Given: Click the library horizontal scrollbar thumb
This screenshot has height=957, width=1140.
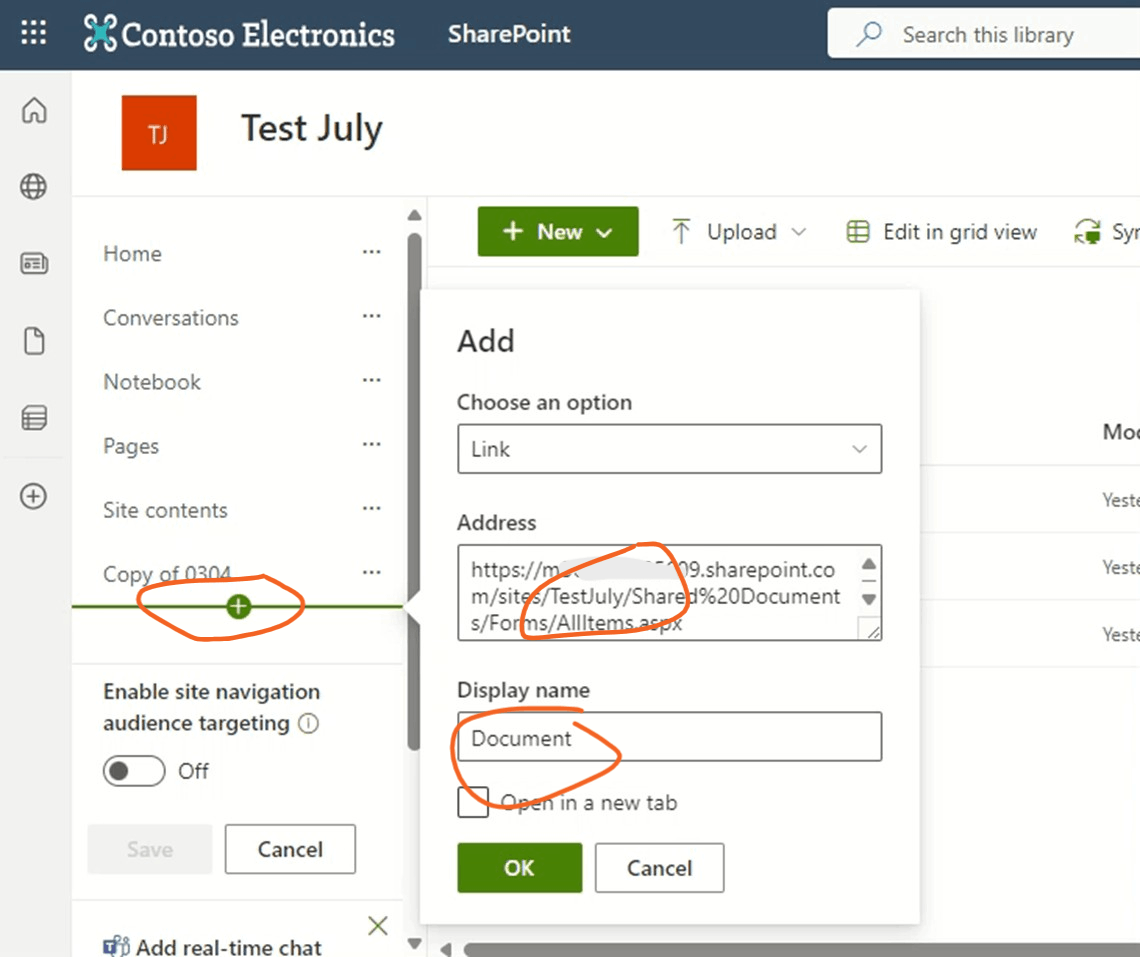Looking at the screenshot, I should (802, 950).
